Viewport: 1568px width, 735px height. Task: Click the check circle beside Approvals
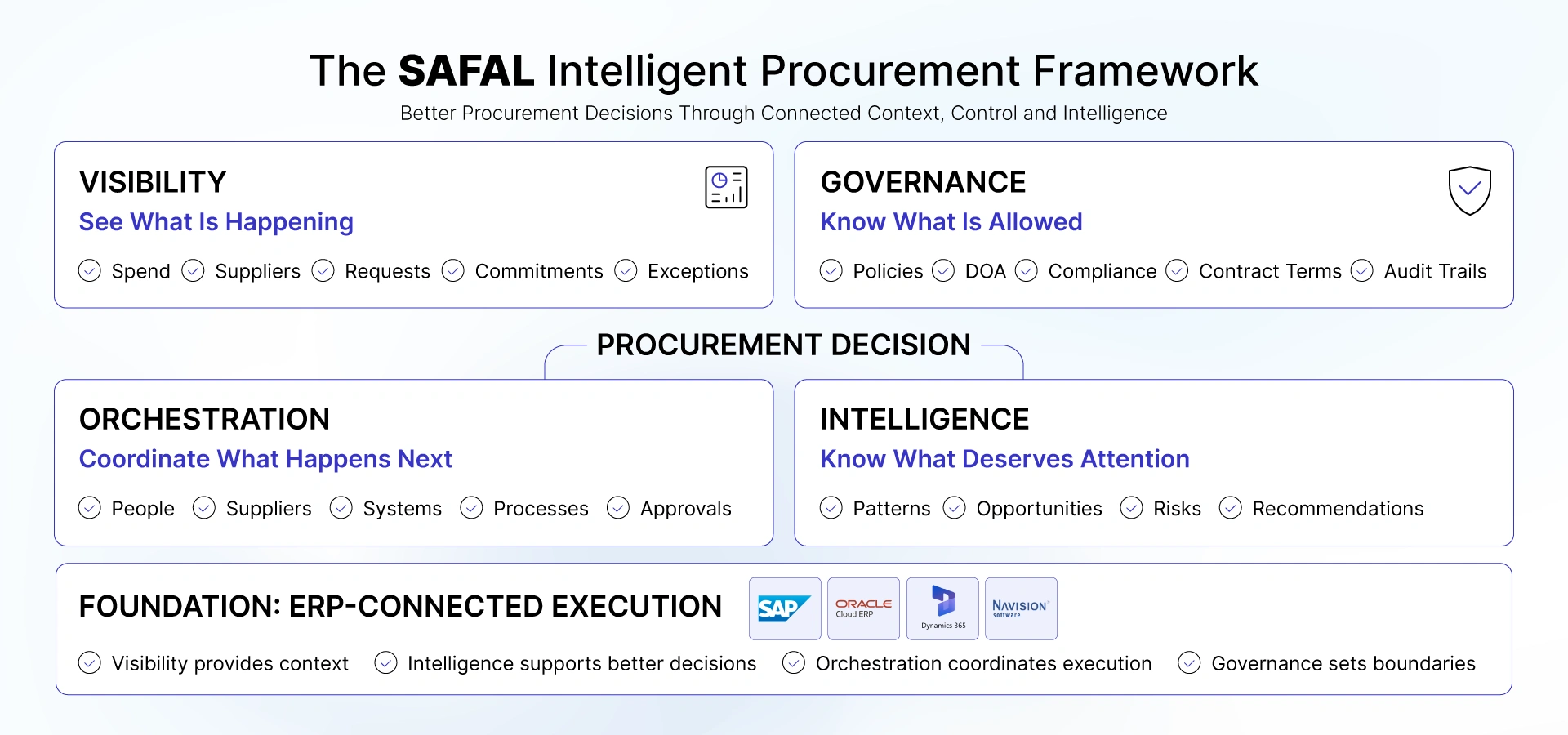[618, 508]
